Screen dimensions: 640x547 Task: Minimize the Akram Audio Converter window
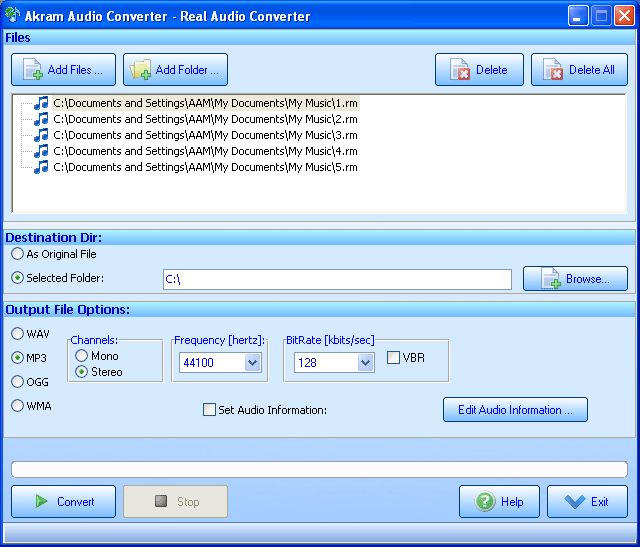click(x=578, y=16)
